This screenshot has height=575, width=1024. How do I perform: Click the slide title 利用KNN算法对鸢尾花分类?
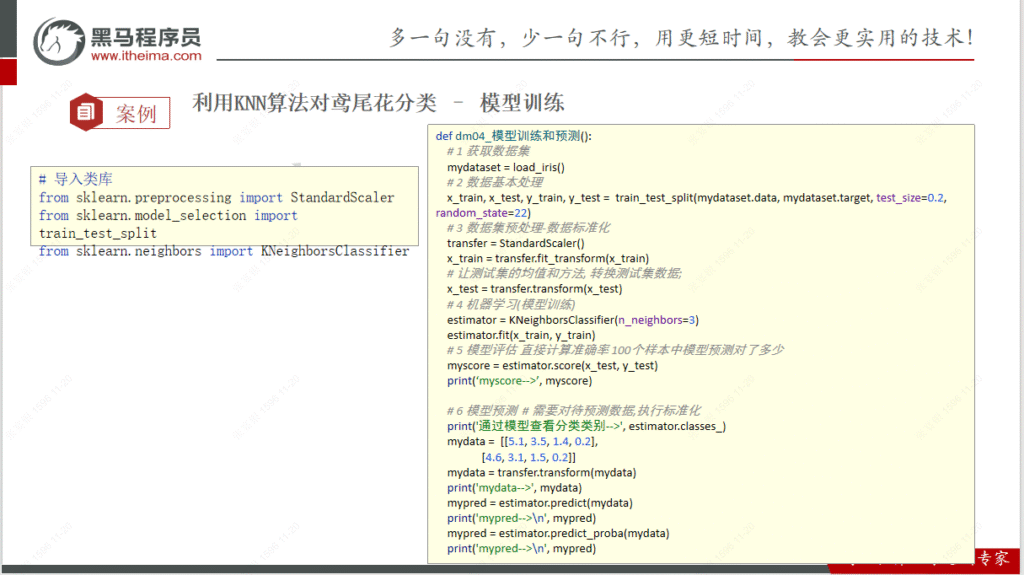click(x=315, y=102)
